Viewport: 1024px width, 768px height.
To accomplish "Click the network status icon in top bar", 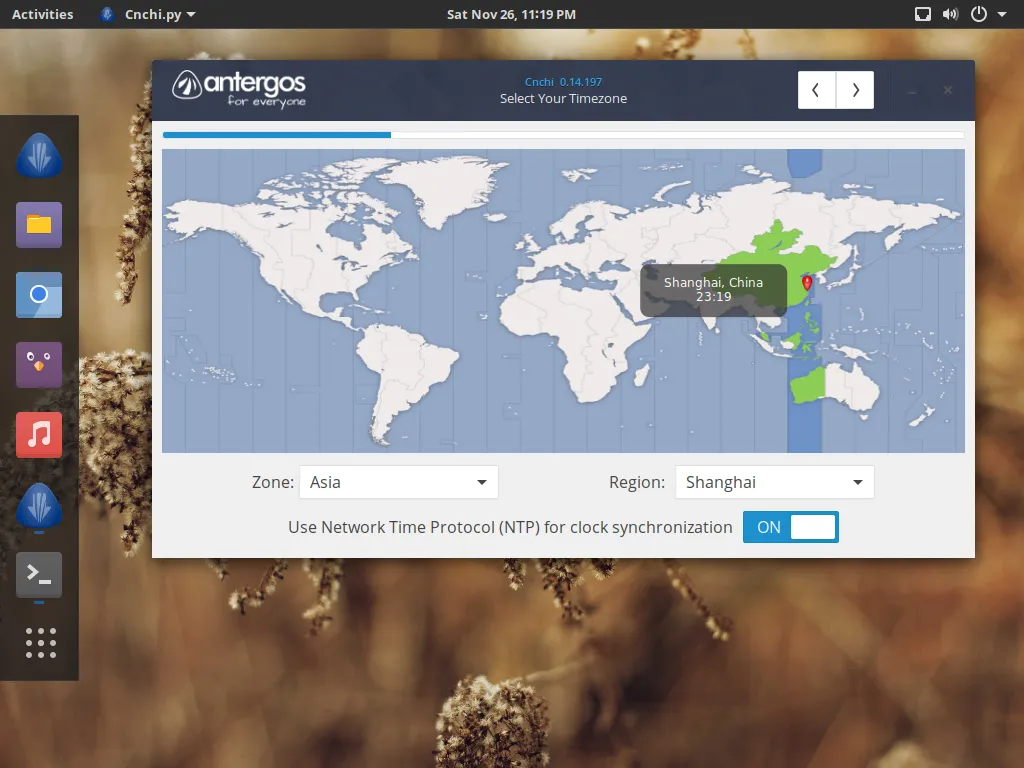I will pos(923,14).
